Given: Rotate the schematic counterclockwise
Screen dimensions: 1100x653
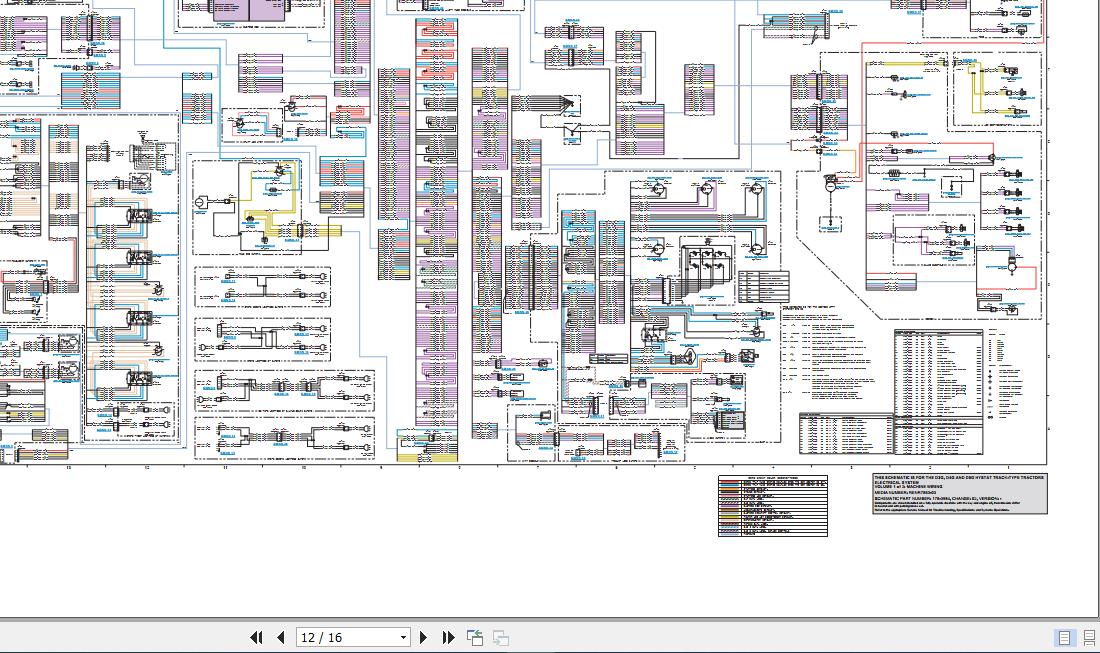Looking at the screenshot, I should [x=475, y=637].
